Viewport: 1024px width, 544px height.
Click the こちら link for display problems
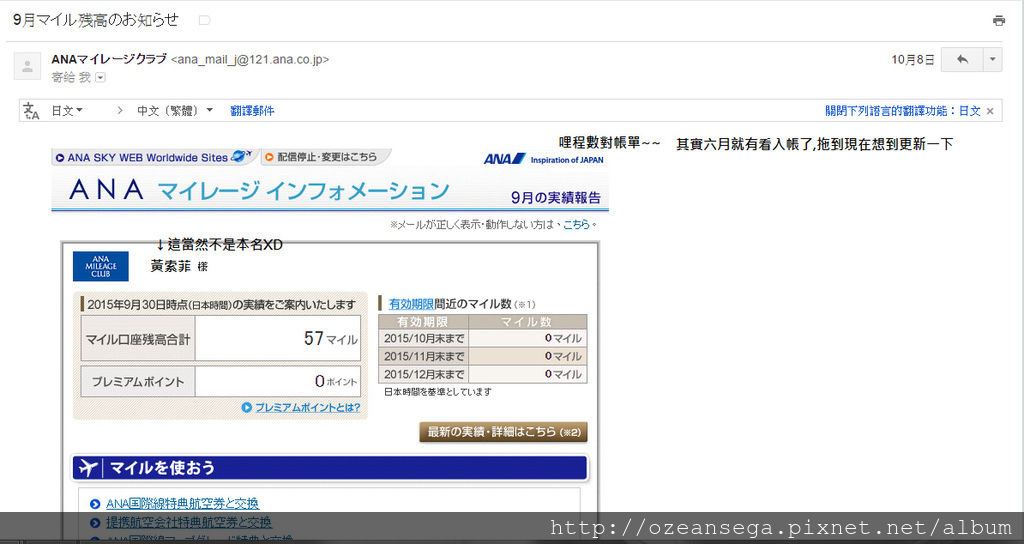[576, 225]
